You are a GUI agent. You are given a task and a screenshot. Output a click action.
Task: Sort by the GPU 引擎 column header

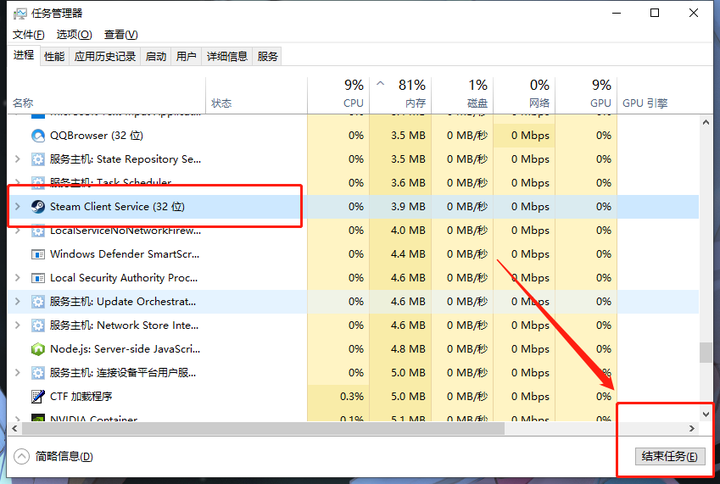[659, 96]
